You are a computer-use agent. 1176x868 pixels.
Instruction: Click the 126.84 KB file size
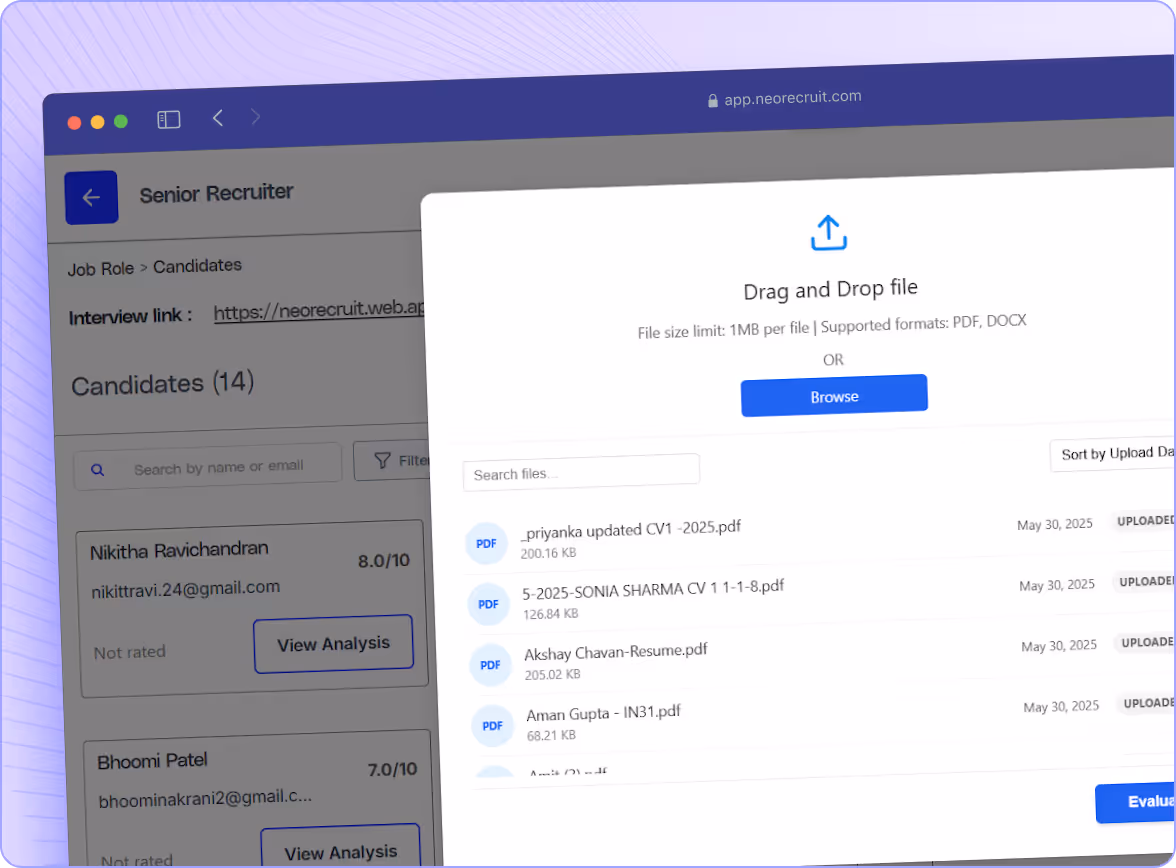(550, 614)
